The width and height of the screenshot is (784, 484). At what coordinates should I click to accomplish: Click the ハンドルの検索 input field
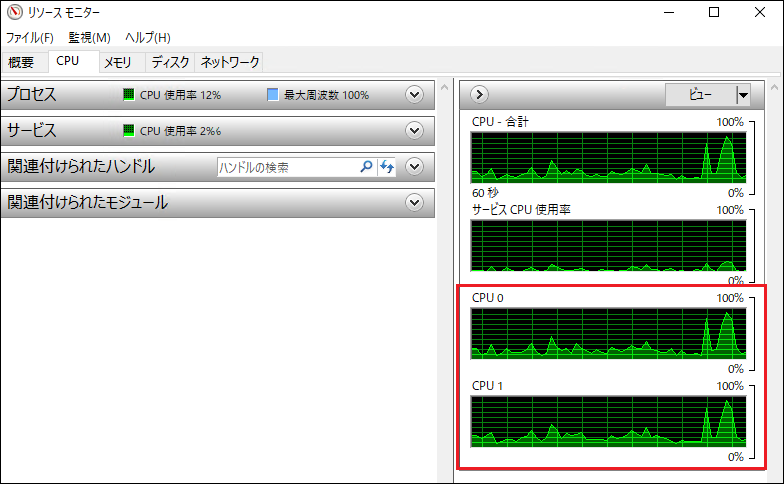[287, 167]
